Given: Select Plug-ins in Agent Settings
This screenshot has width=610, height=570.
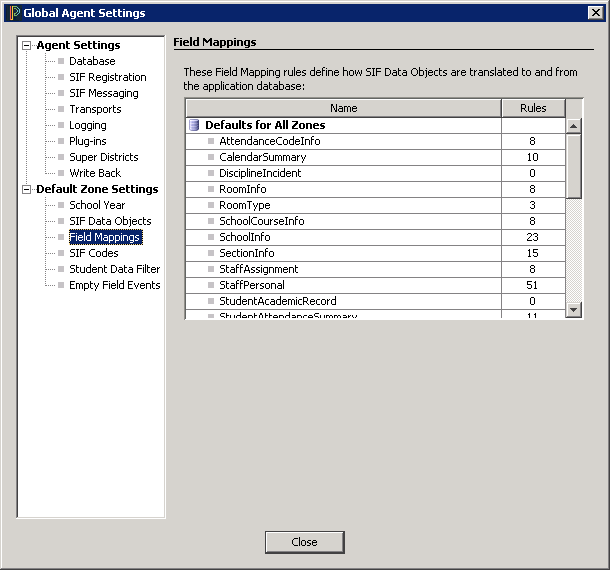Looking at the screenshot, I should coord(88,141).
